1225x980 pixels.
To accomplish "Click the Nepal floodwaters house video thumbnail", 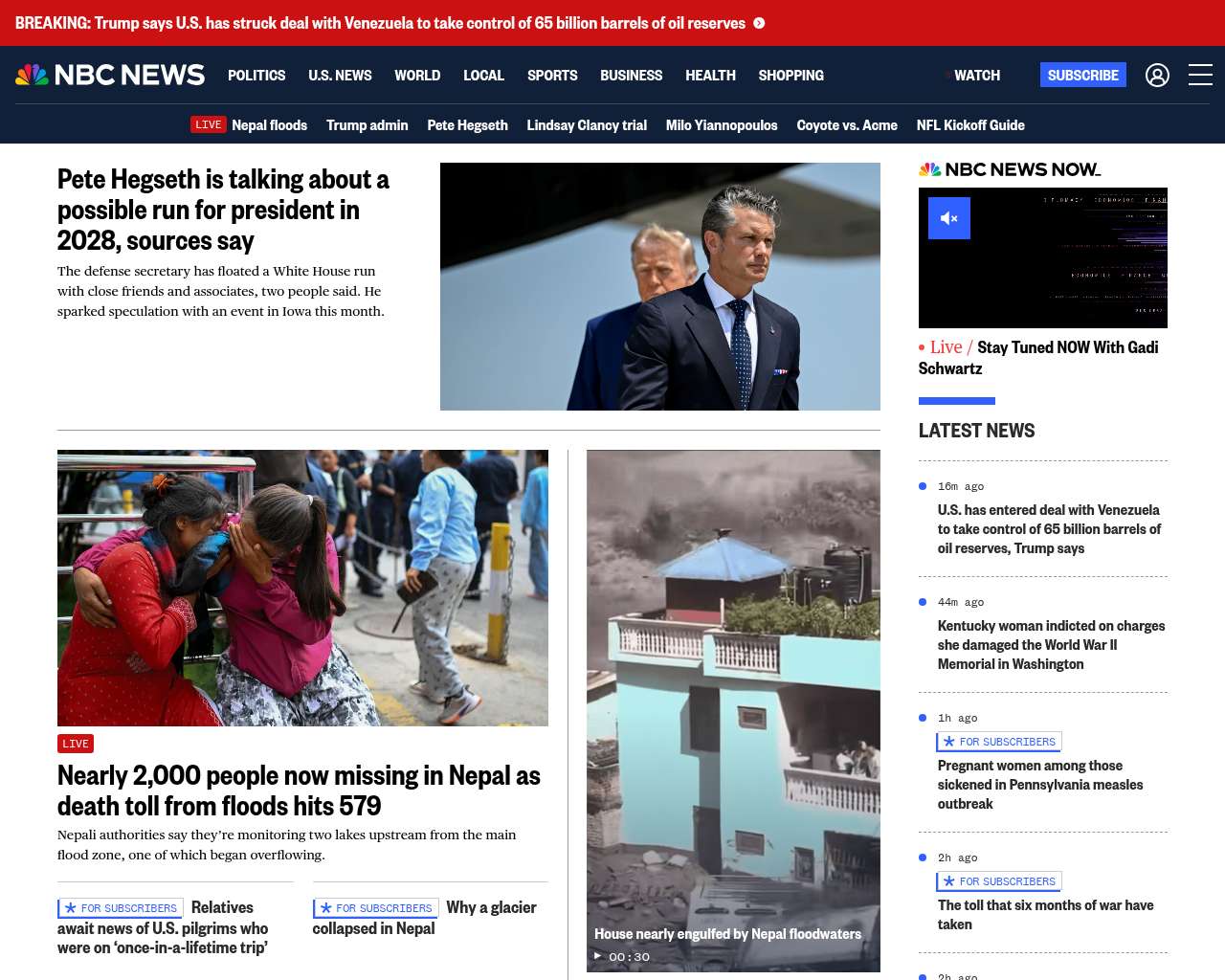I will click(x=733, y=711).
